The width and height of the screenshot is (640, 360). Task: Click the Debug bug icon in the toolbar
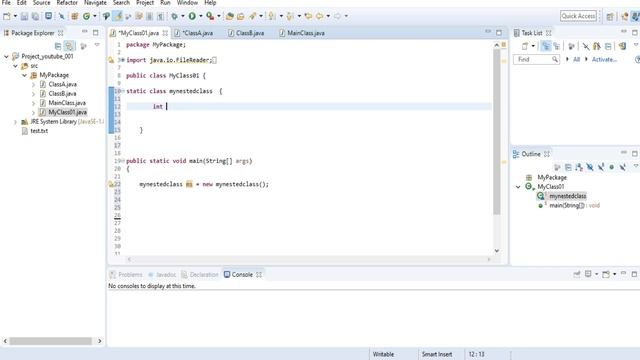[x=174, y=16]
